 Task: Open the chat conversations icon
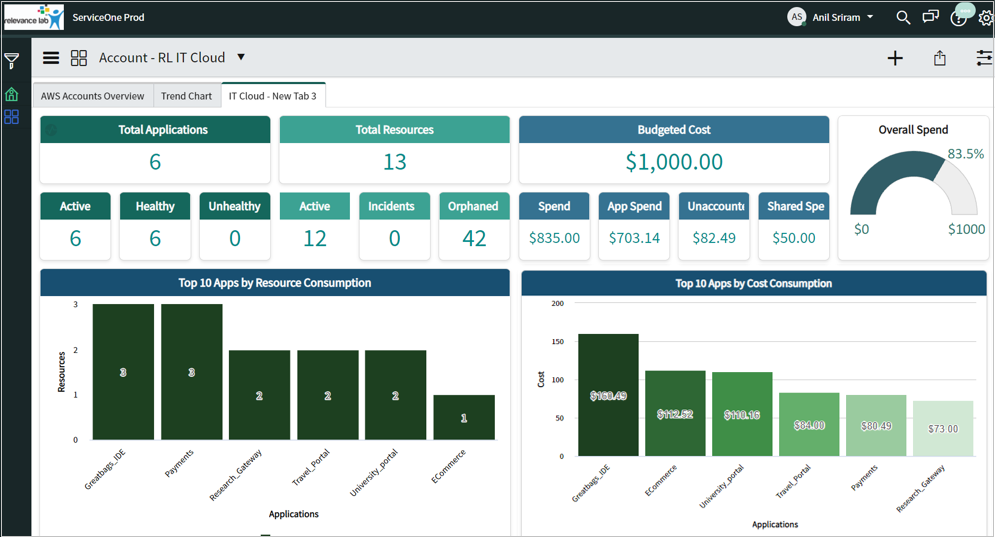pyautogui.click(x=931, y=18)
